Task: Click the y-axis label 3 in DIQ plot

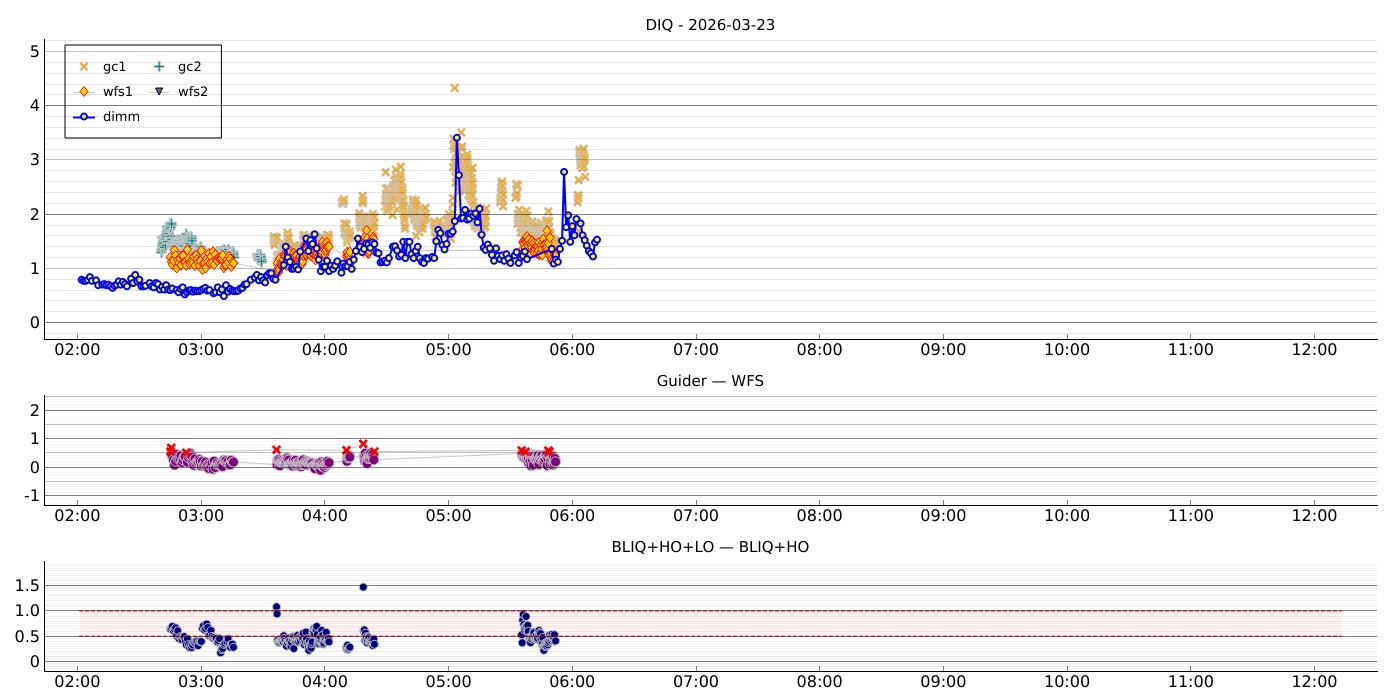Action: click(34, 159)
